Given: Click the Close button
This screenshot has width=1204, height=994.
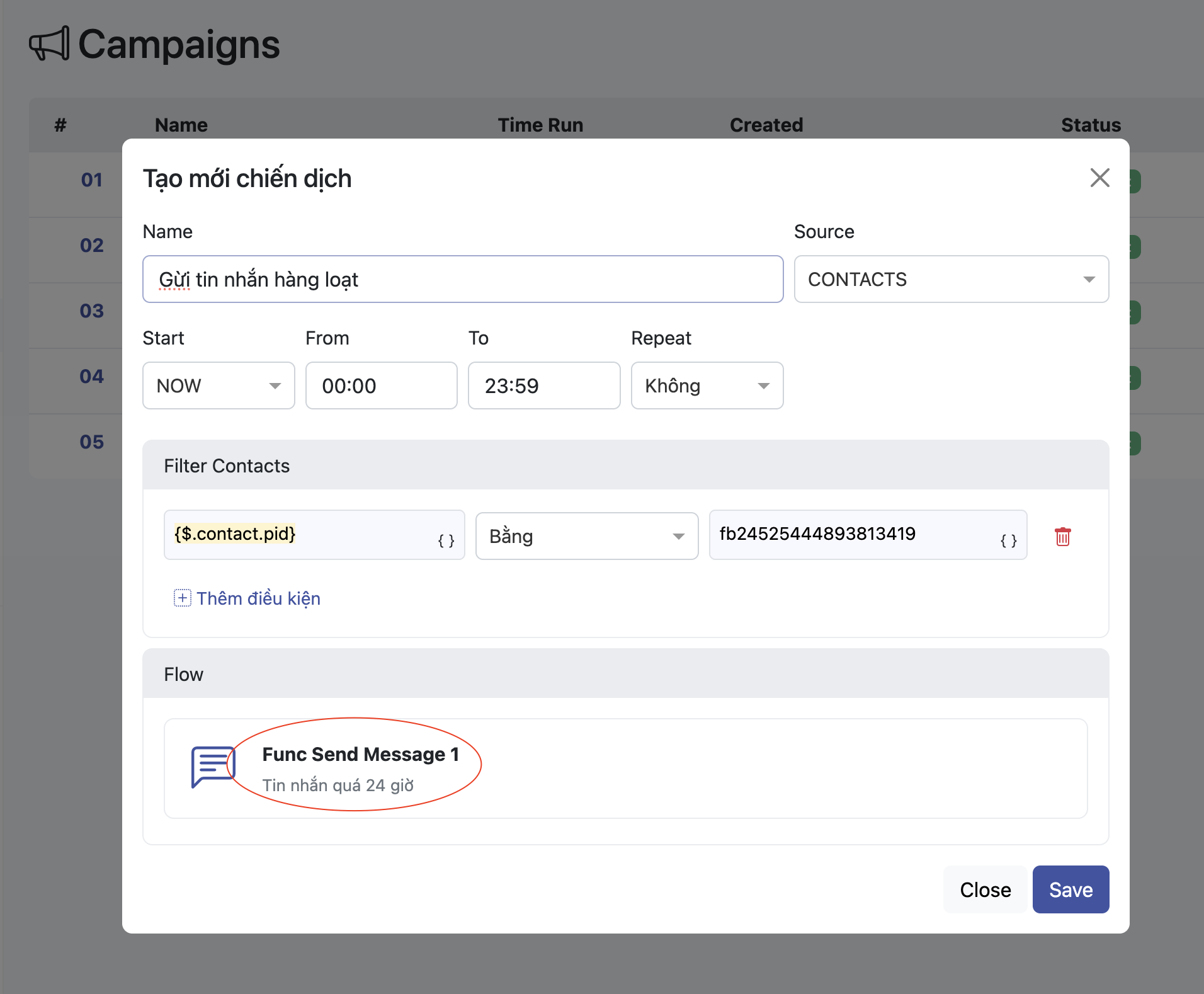Looking at the screenshot, I should pyautogui.click(x=985, y=889).
